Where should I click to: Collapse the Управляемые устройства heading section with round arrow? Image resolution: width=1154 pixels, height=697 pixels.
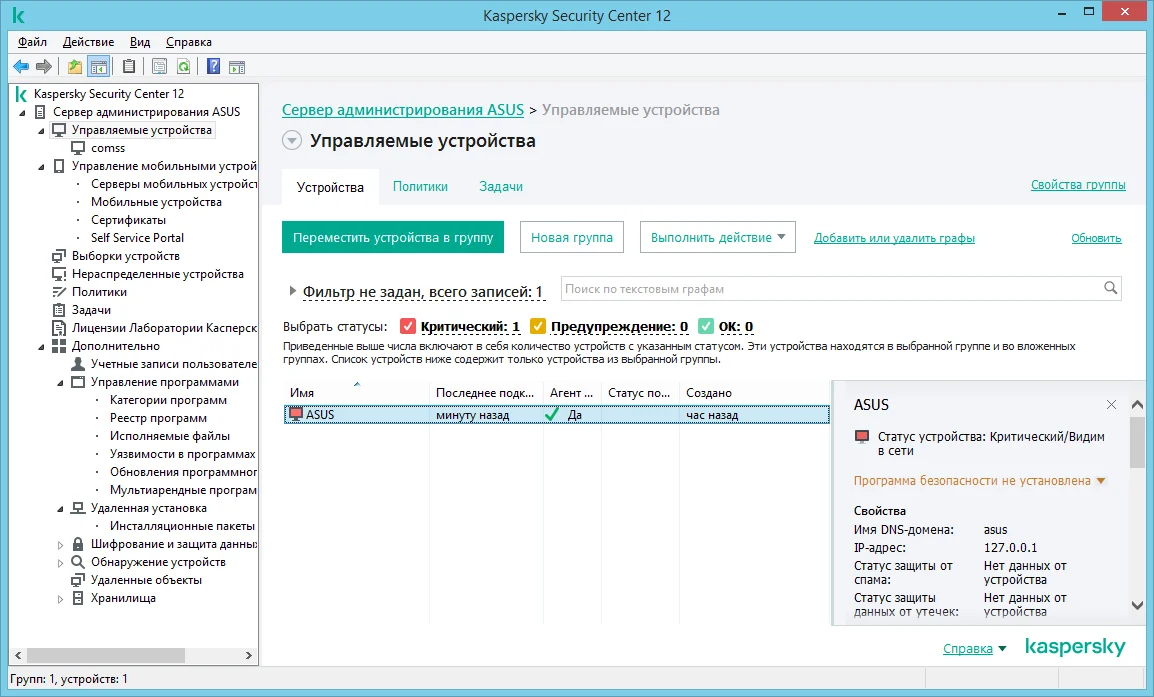point(292,141)
